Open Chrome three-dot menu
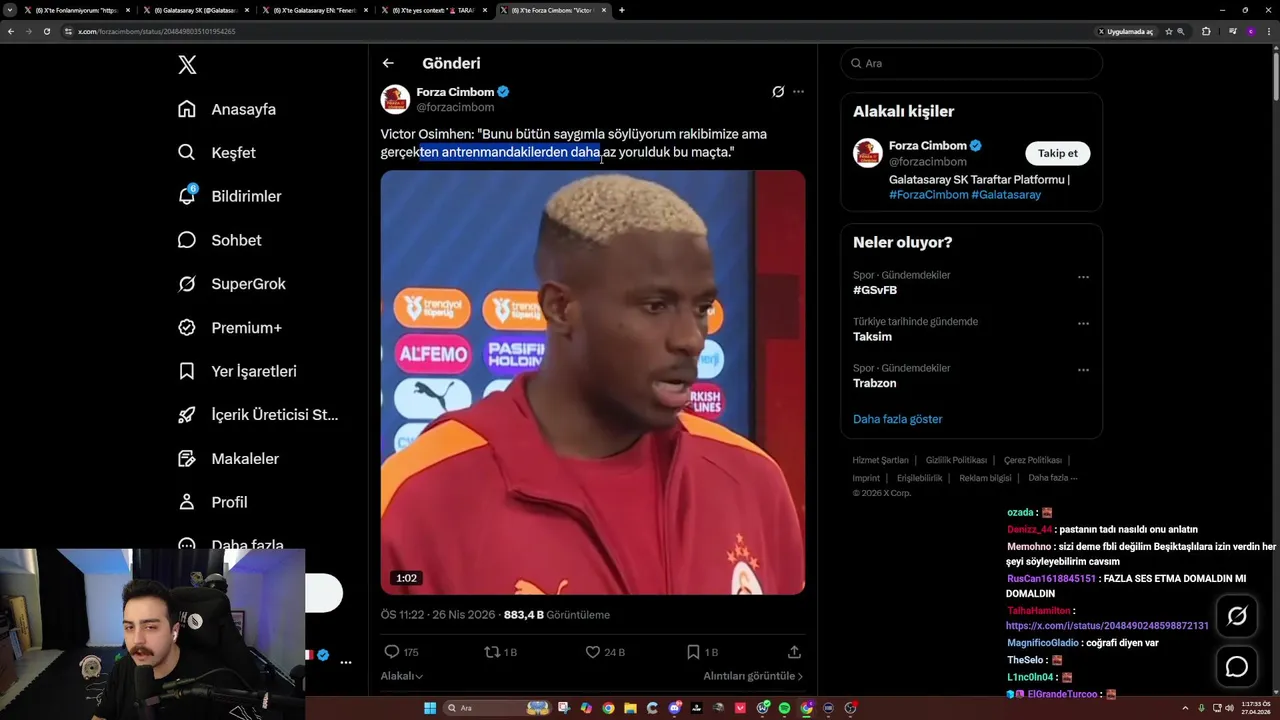The image size is (1280, 720). [1268, 31]
